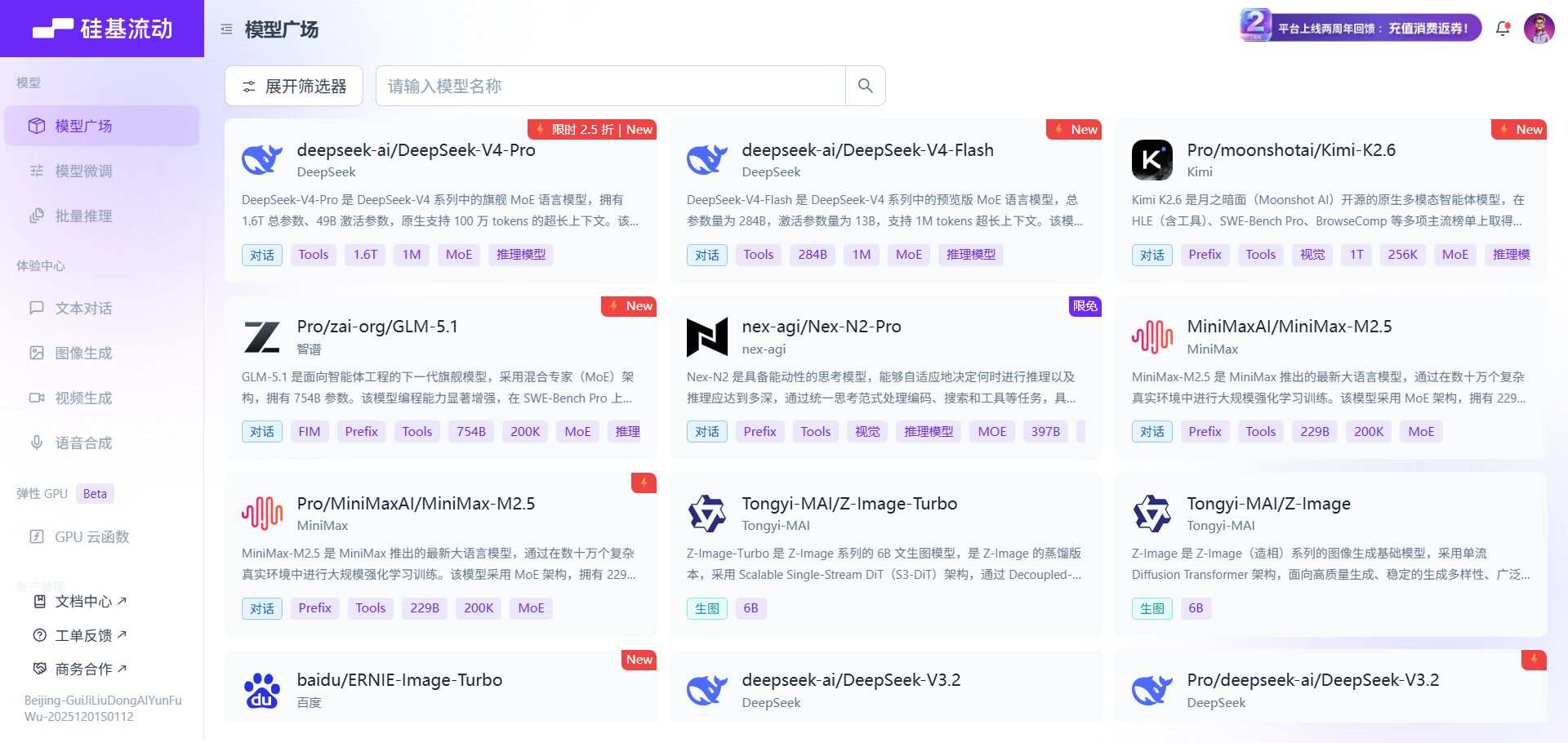Click the whale logo on DeepSeek-V4-Flash card

tap(707, 160)
